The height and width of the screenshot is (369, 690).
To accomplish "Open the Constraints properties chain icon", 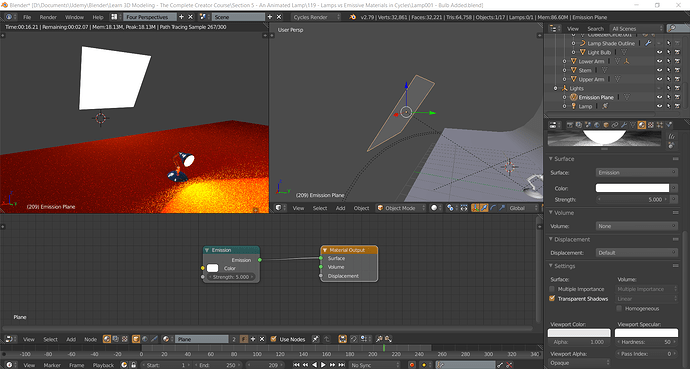I will (x=615, y=125).
